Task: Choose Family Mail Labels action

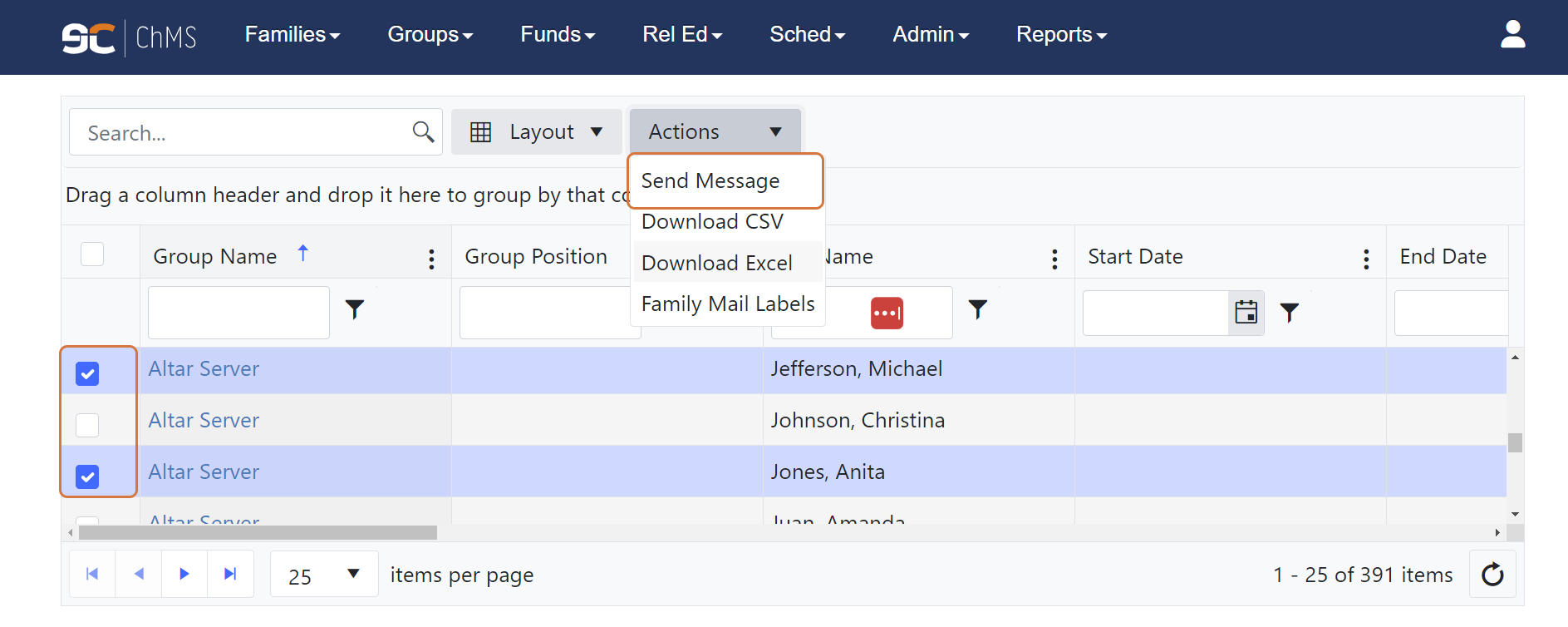Action: 728,304
